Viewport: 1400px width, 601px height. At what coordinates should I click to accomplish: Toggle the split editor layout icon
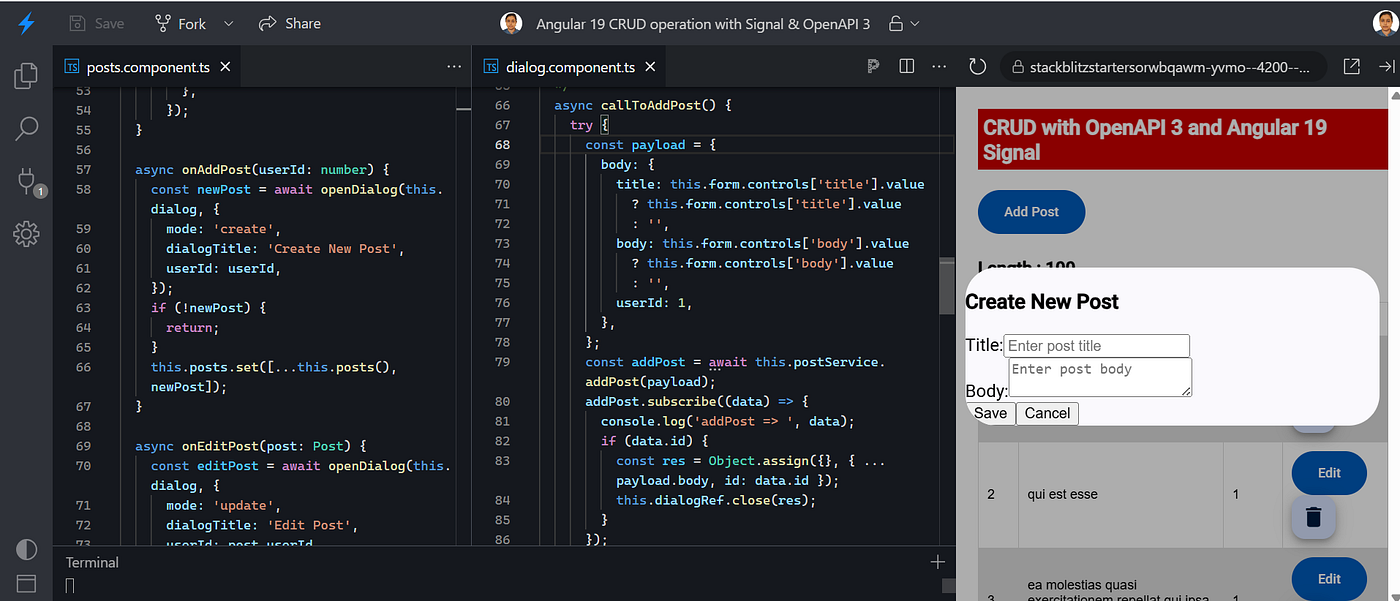point(907,67)
